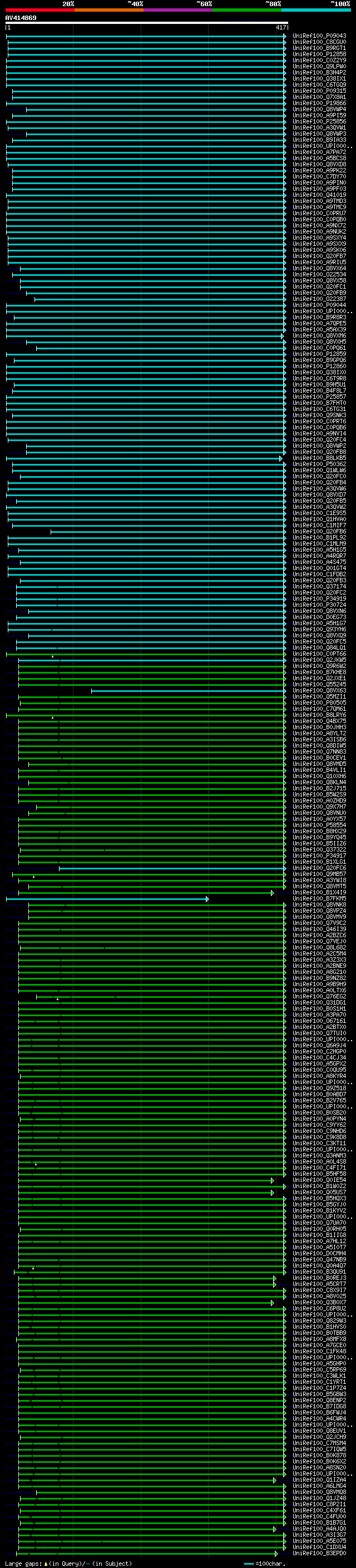Click the white query sequence bar

147,22
